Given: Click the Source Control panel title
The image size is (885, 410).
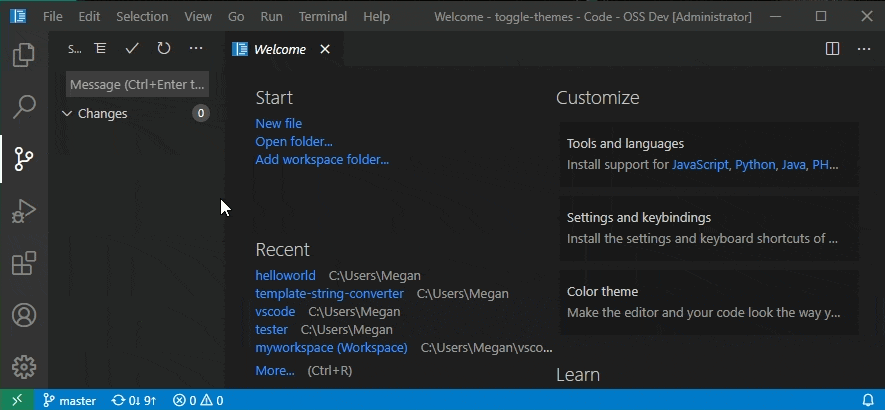Looking at the screenshot, I should pyautogui.click(x=75, y=49).
